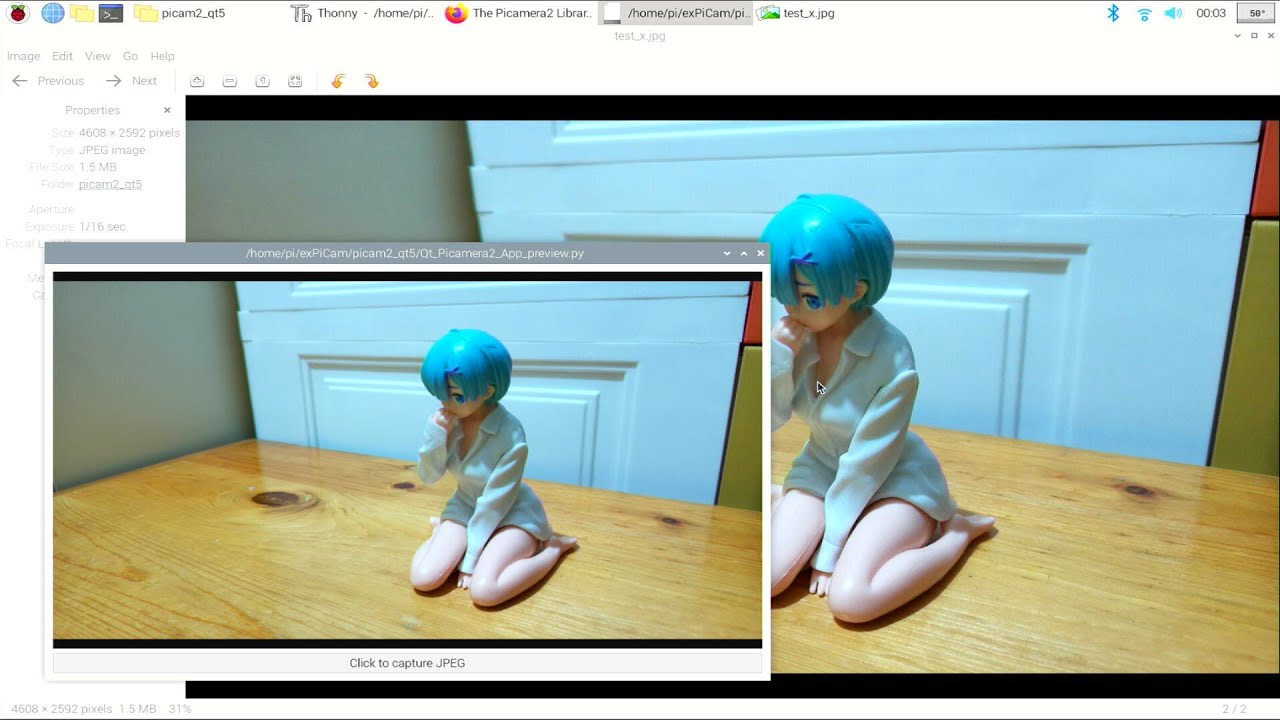Close the Properties side panel

pyautogui.click(x=167, y=110)
